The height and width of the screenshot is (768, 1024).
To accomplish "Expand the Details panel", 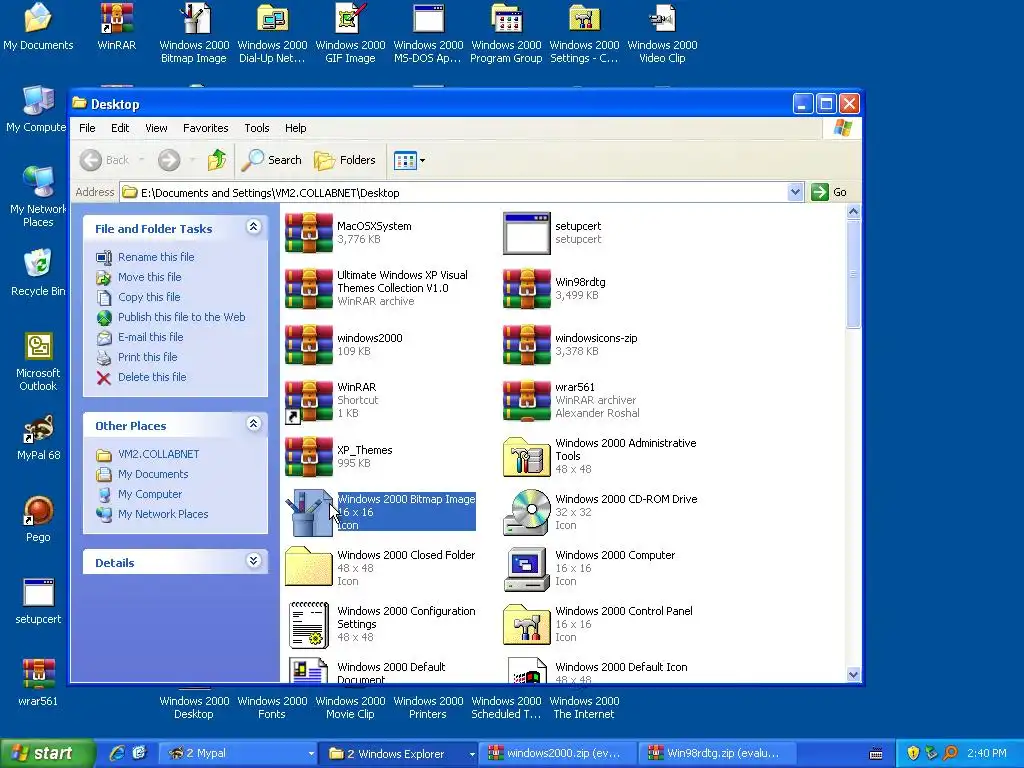I will [x=253, y=560].
